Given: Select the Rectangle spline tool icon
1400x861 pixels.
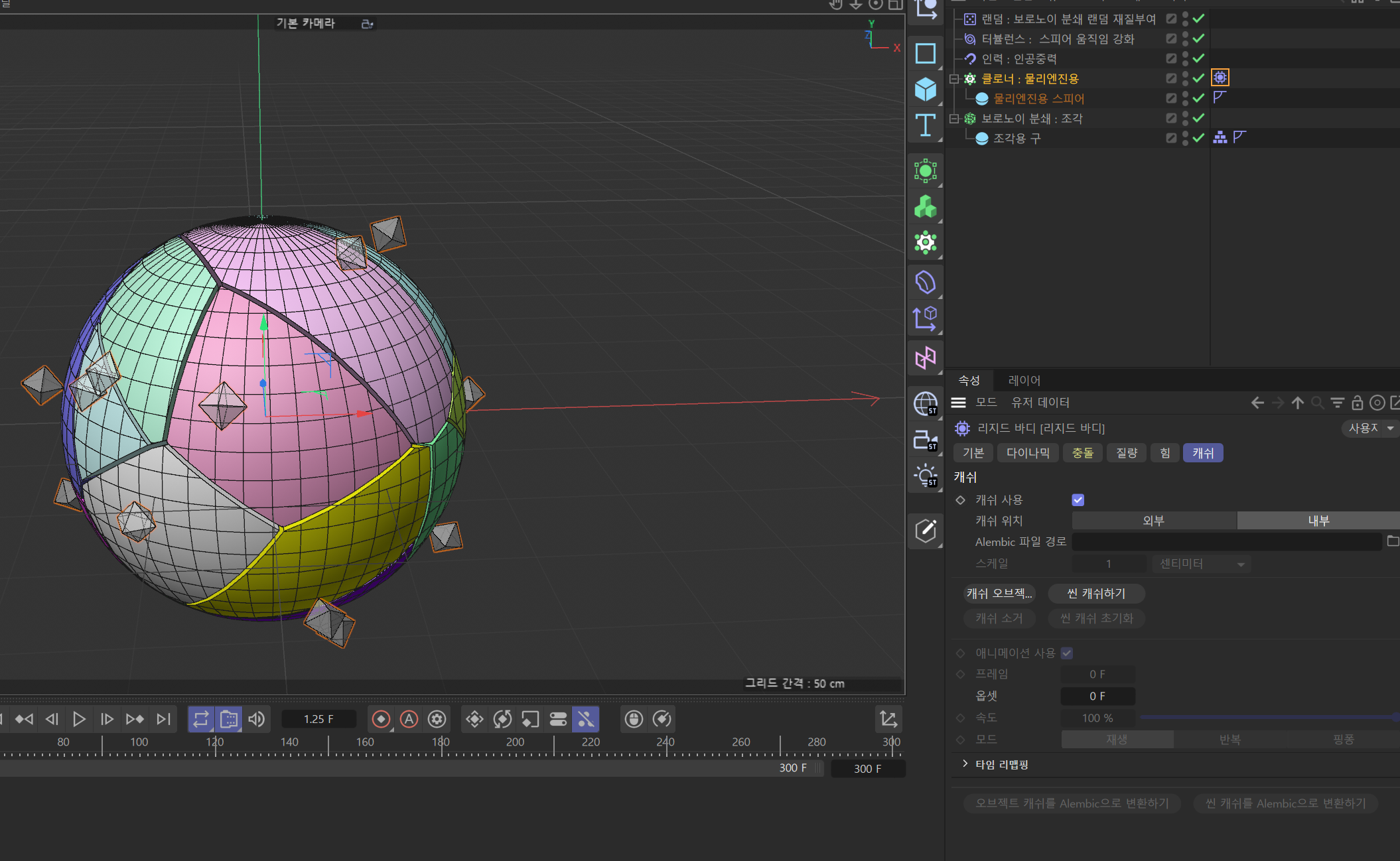Looking at the screenshot, I should point(925,53).
